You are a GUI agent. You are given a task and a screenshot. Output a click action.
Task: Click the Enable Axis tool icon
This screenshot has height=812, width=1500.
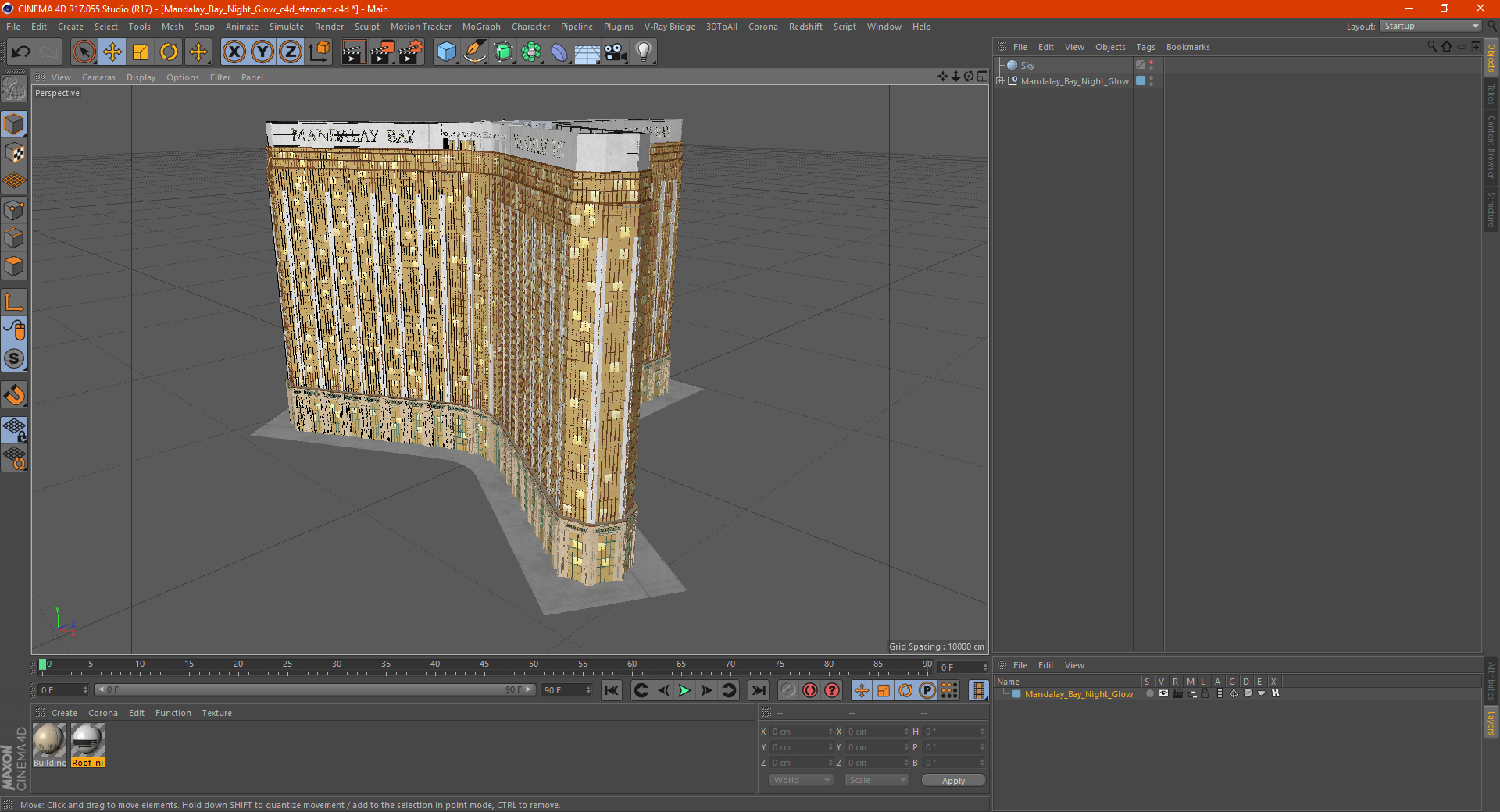[14, 302]
